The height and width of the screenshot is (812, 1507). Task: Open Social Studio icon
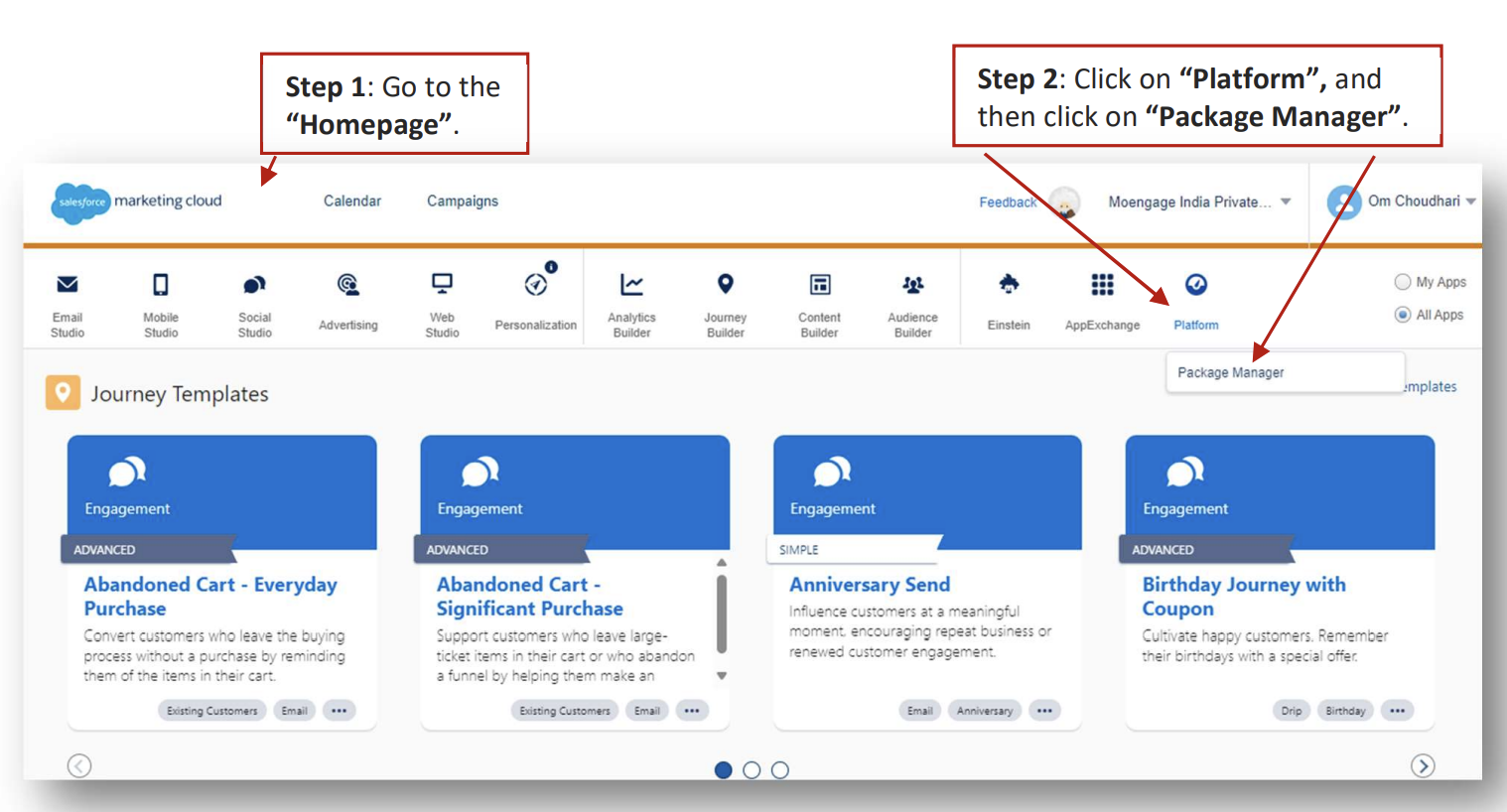click(x=254, y=286)
